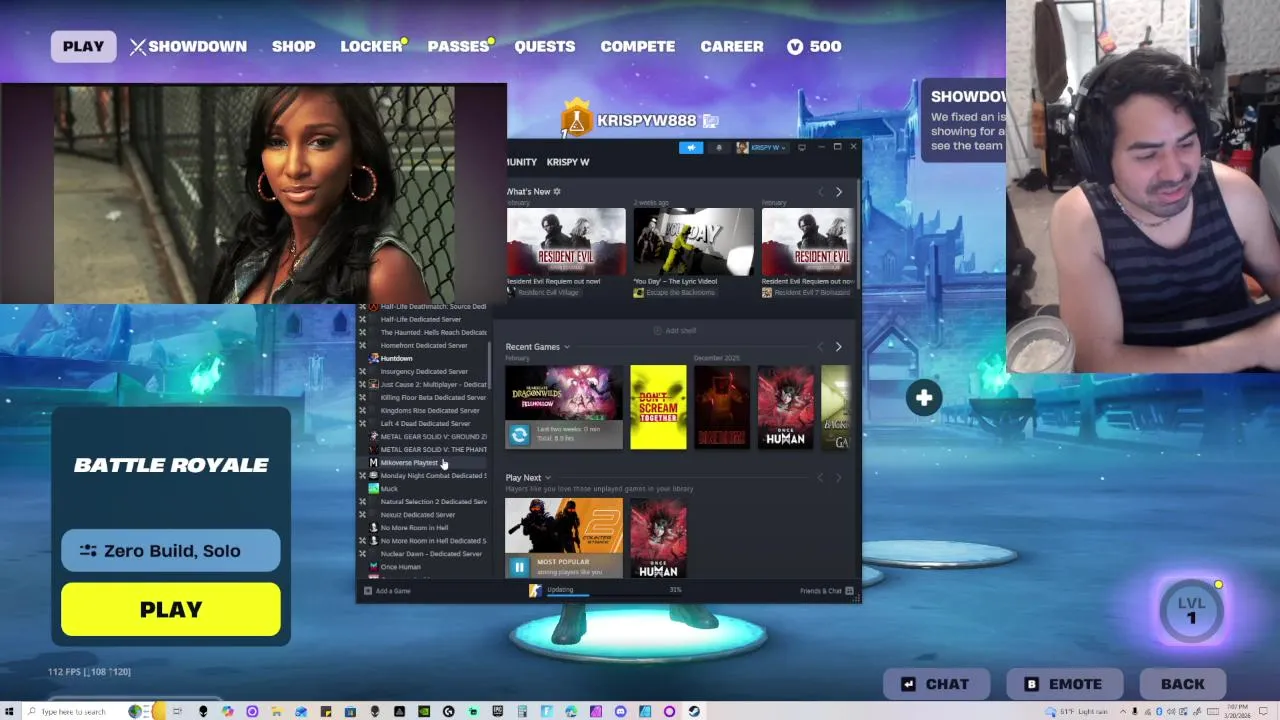1280x720 pixels.
Task: Open Zero Build, Solo mode selector
Action: click(171, 551)
